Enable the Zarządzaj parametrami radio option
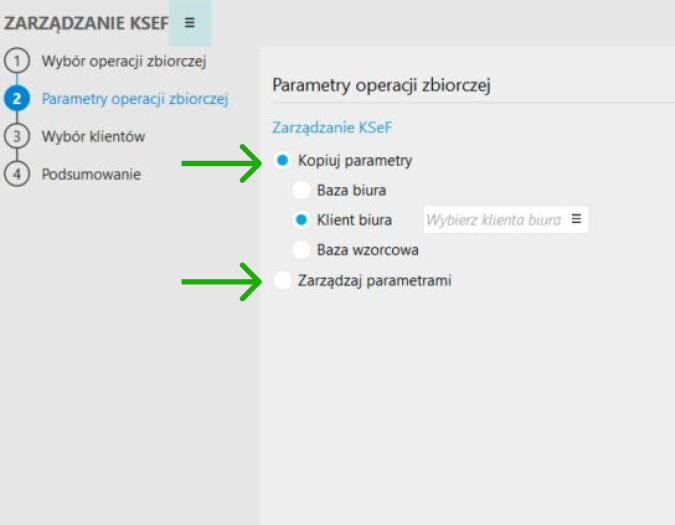 [x=282, y=281]
